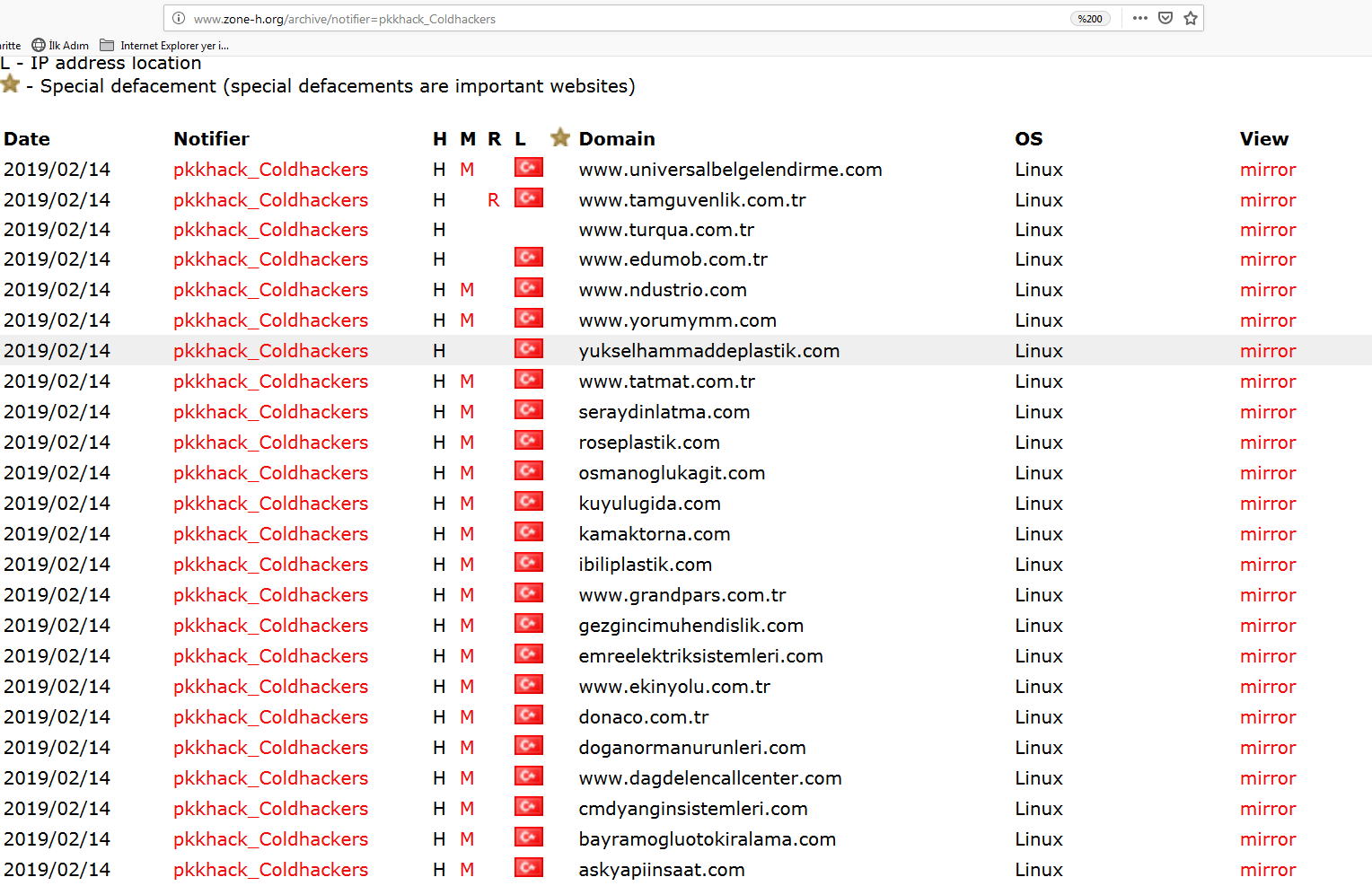1372x886 pixels.
Task: Bookmark this page with the star icon
Action: coord(1191,18)
